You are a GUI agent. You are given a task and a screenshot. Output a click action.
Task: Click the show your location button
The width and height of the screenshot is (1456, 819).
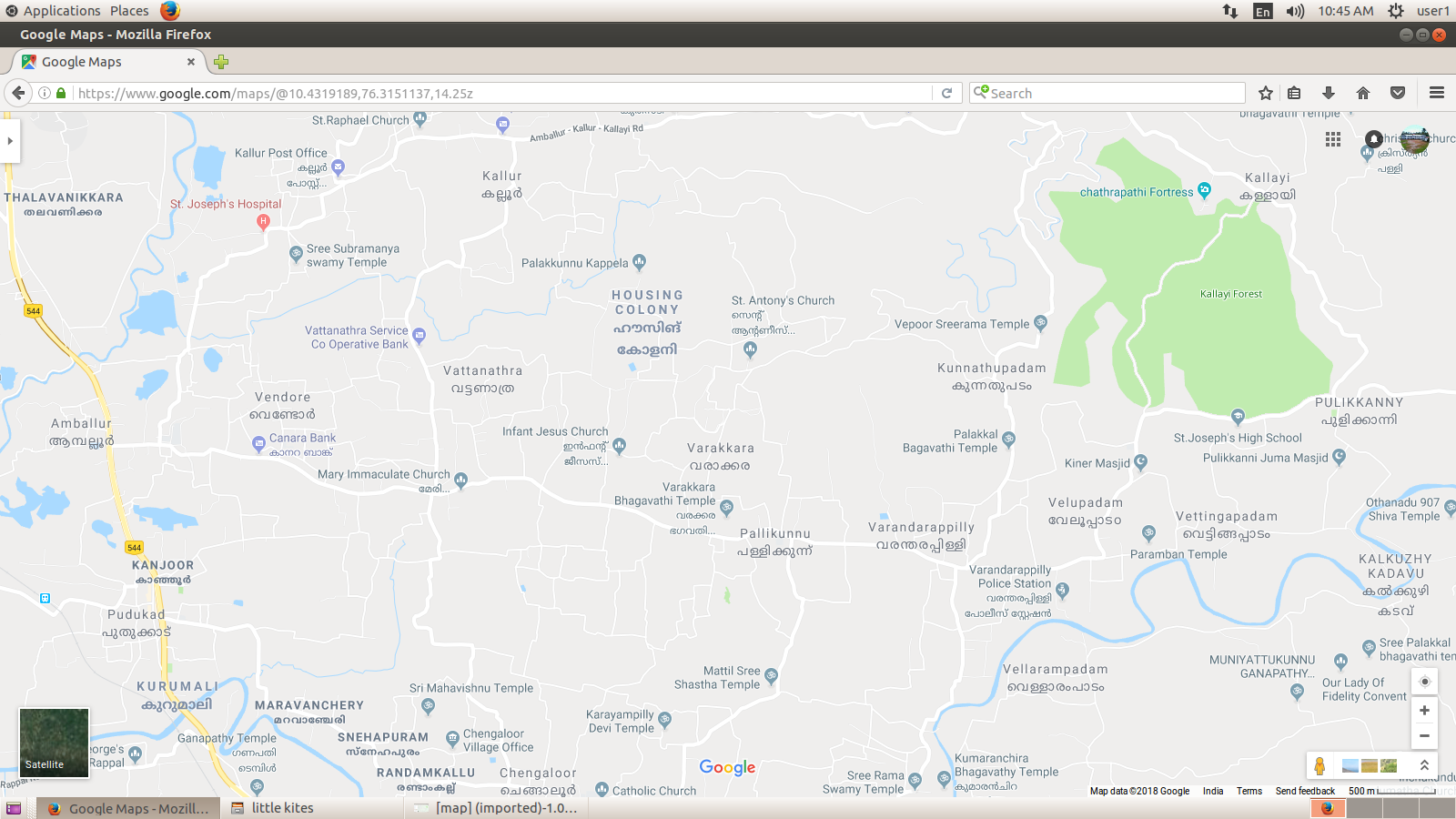click(1424, 682)
